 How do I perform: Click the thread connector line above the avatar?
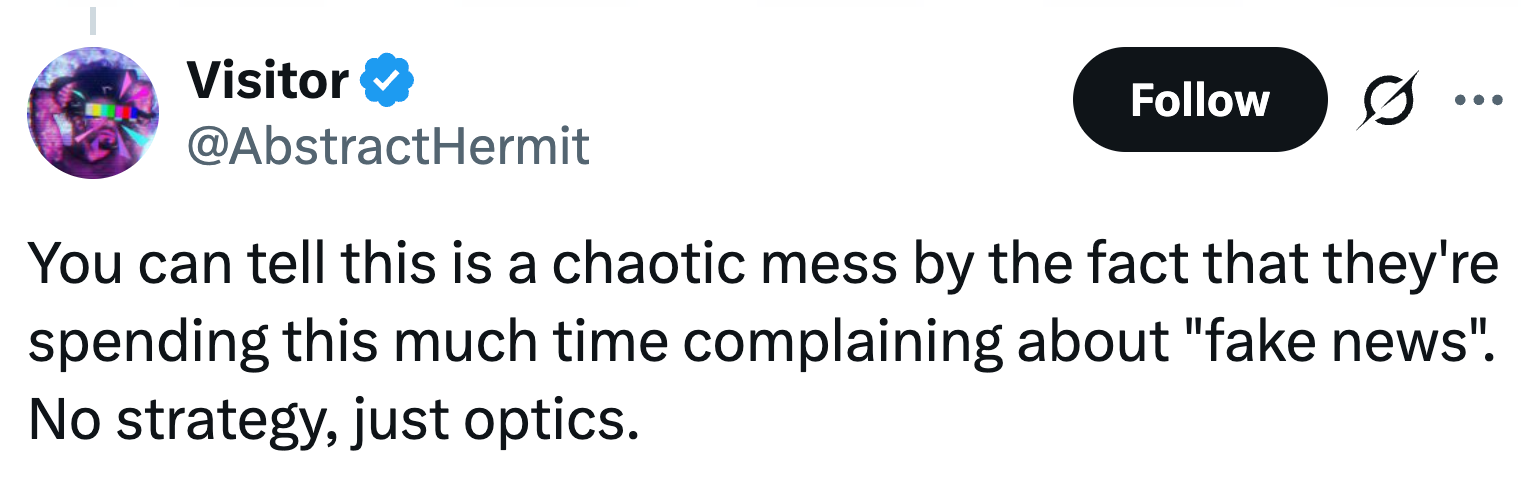[92, 20]
